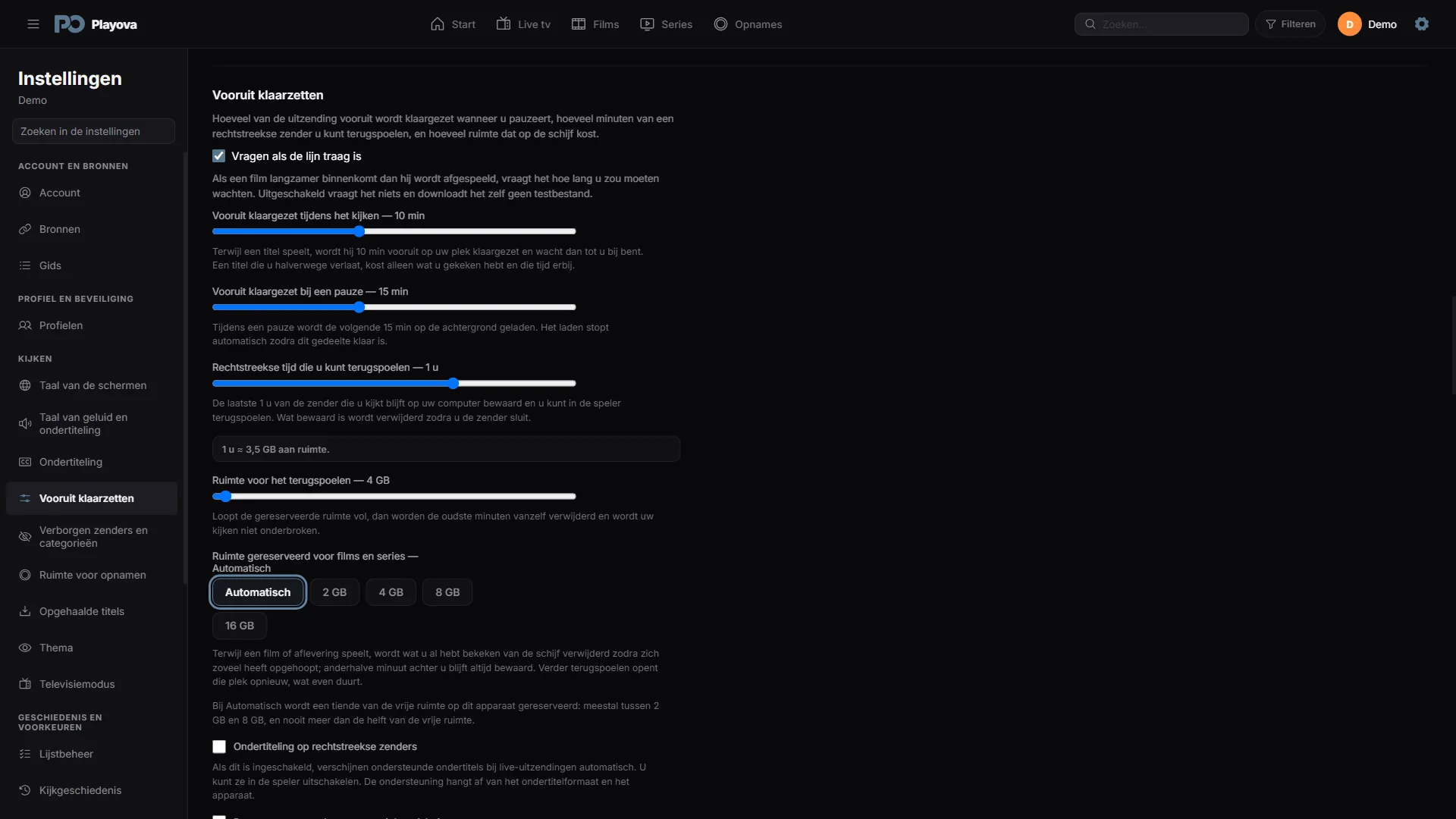Click the Playova logo

pyautogui.click(x=96, y=24)
